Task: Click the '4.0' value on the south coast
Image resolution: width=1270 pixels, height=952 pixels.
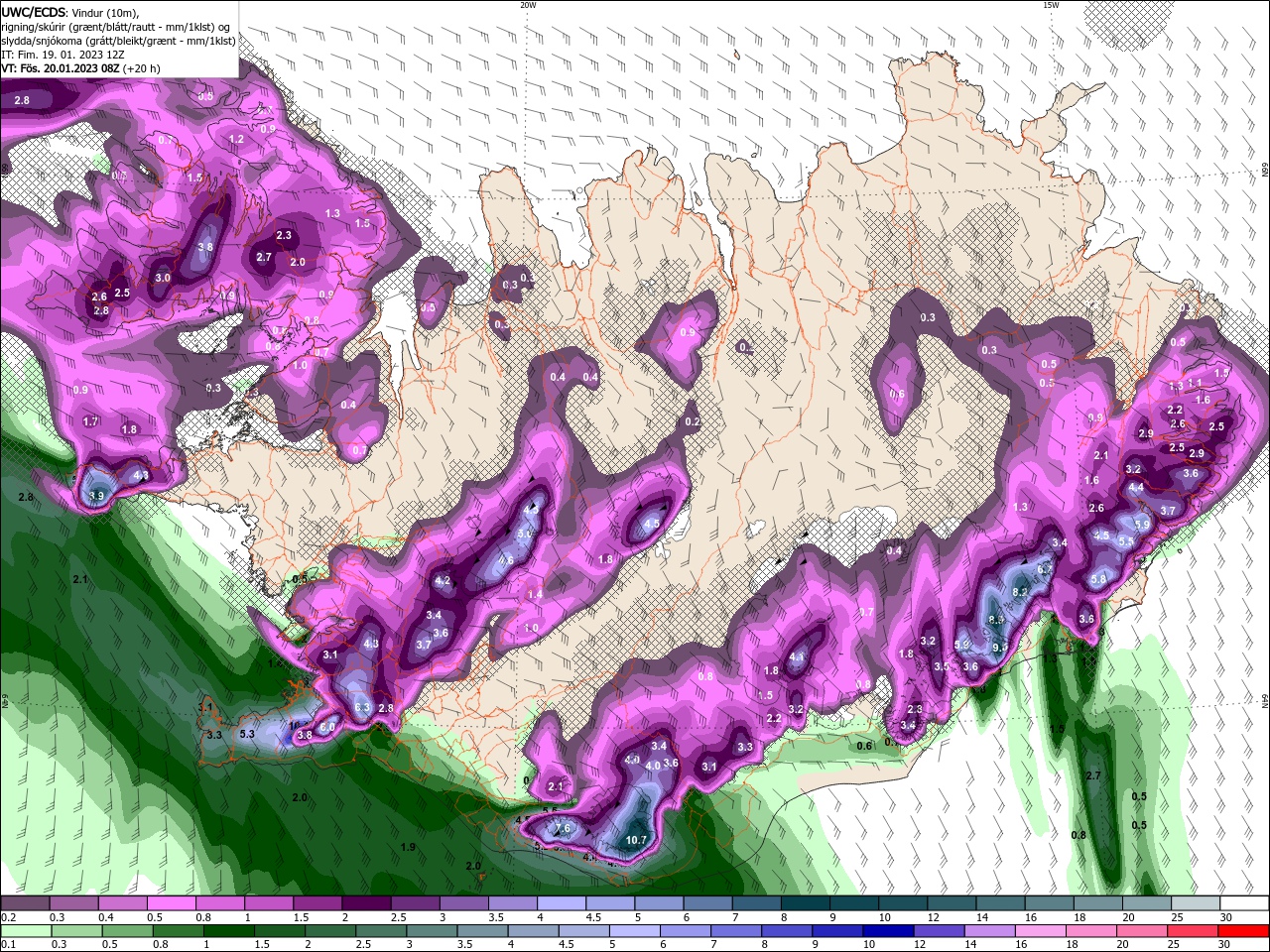Action: pyautogui.click(x=653, y=766)
